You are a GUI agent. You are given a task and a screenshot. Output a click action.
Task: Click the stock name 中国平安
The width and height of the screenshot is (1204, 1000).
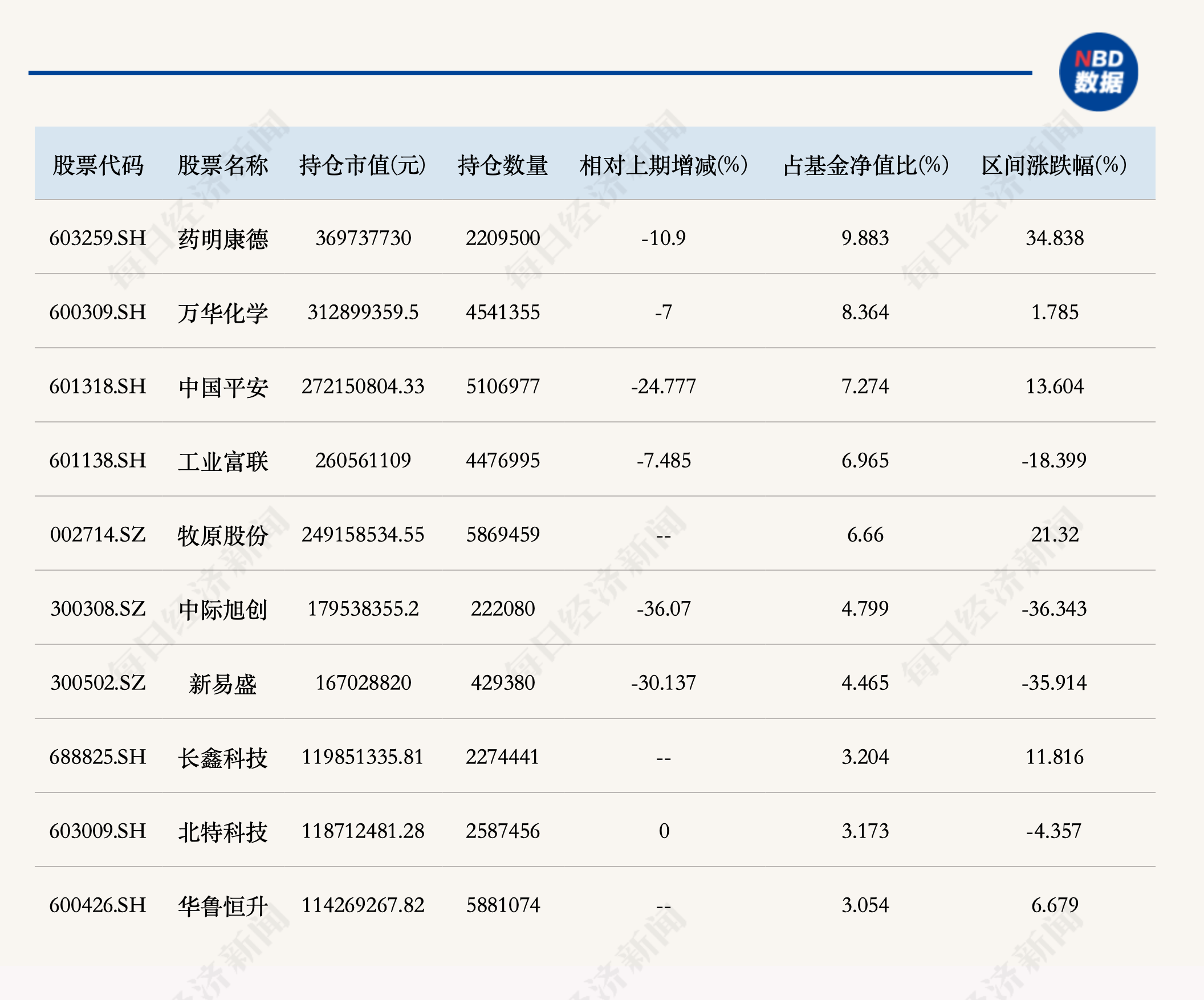tap(222, 387)
